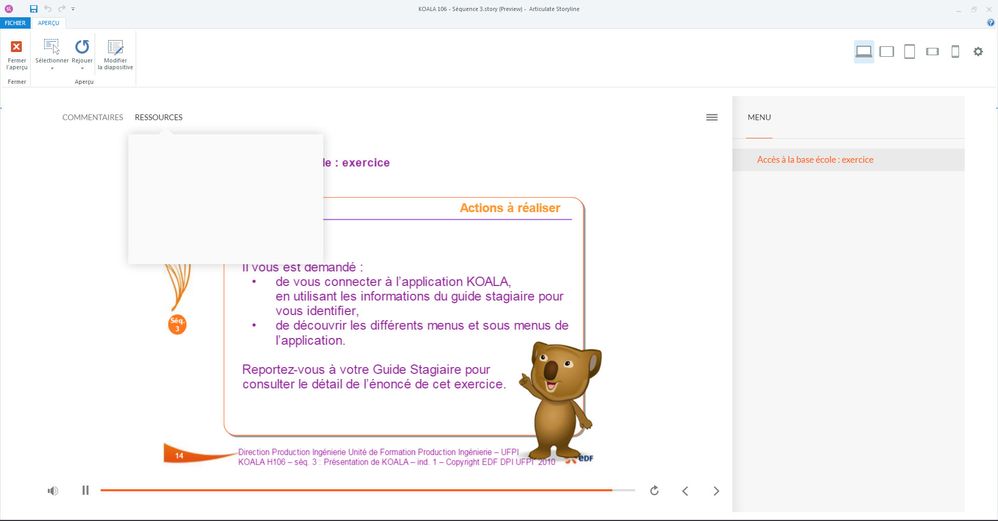The height and width of the screenshot is (521, 998).
Task: Click the Fermer l'aperçu button
Action: 17,55
